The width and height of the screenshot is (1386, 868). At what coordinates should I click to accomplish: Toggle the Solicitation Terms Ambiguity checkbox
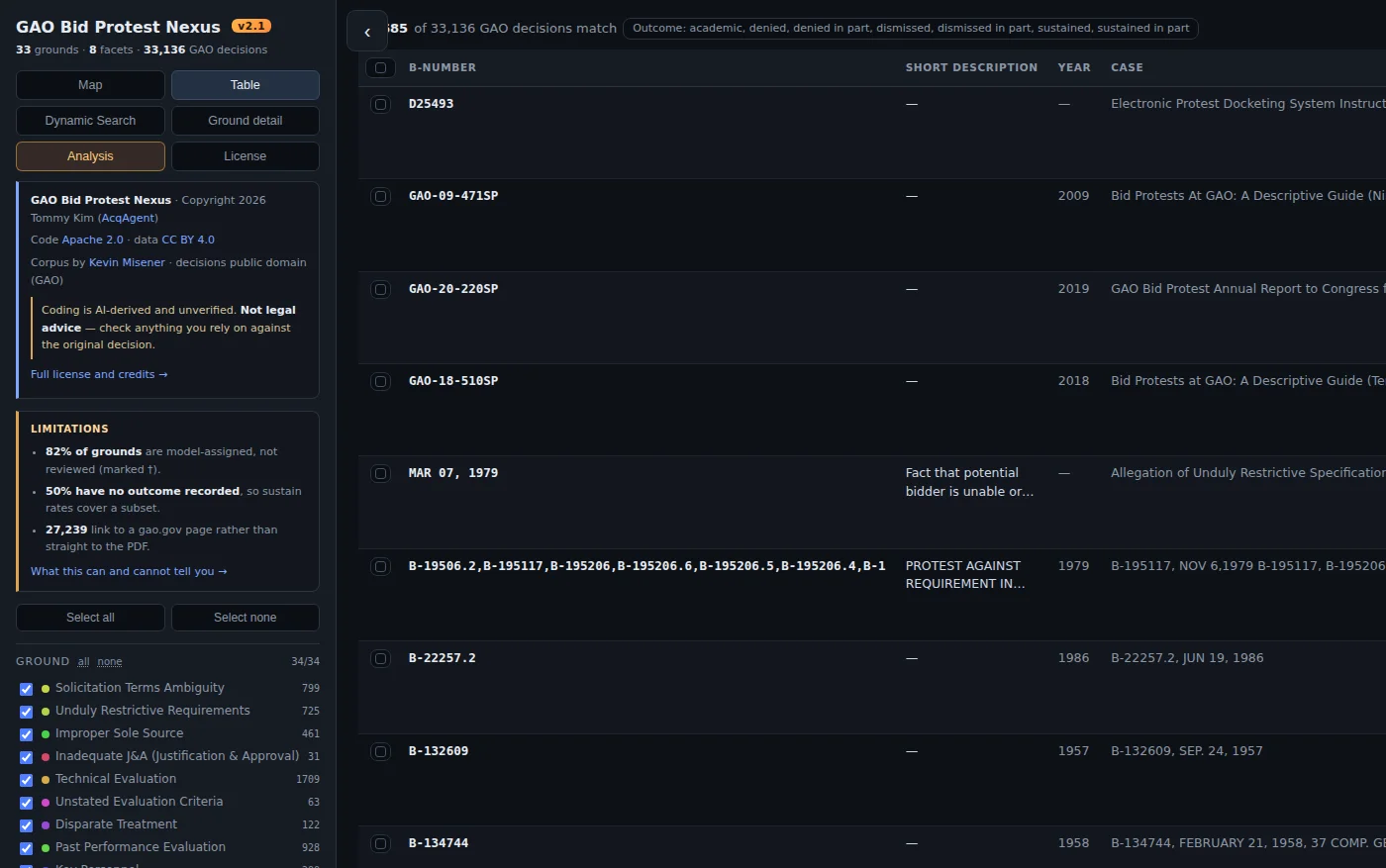(x=27, y=689)
